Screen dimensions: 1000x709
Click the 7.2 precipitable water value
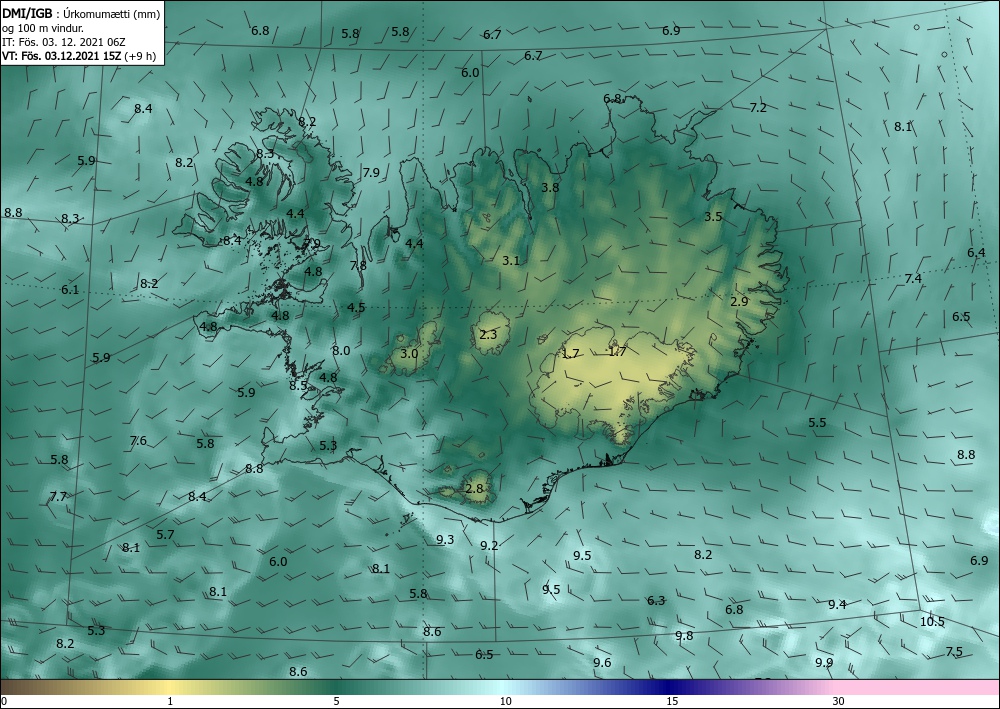pos(758,108)
